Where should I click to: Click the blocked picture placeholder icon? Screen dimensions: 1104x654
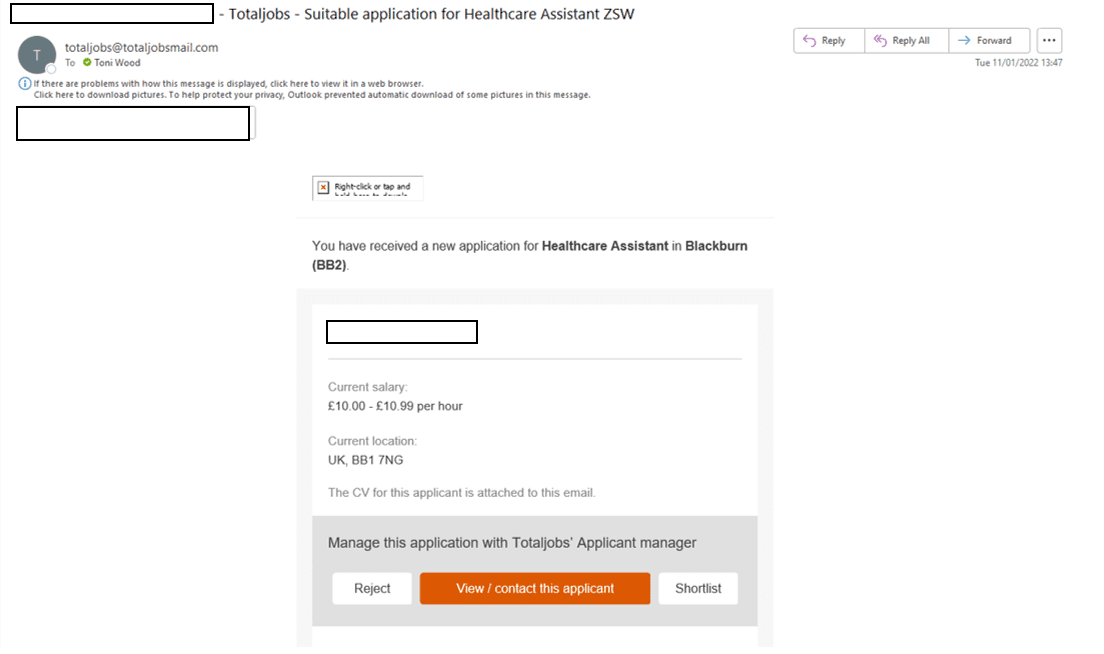323,187
